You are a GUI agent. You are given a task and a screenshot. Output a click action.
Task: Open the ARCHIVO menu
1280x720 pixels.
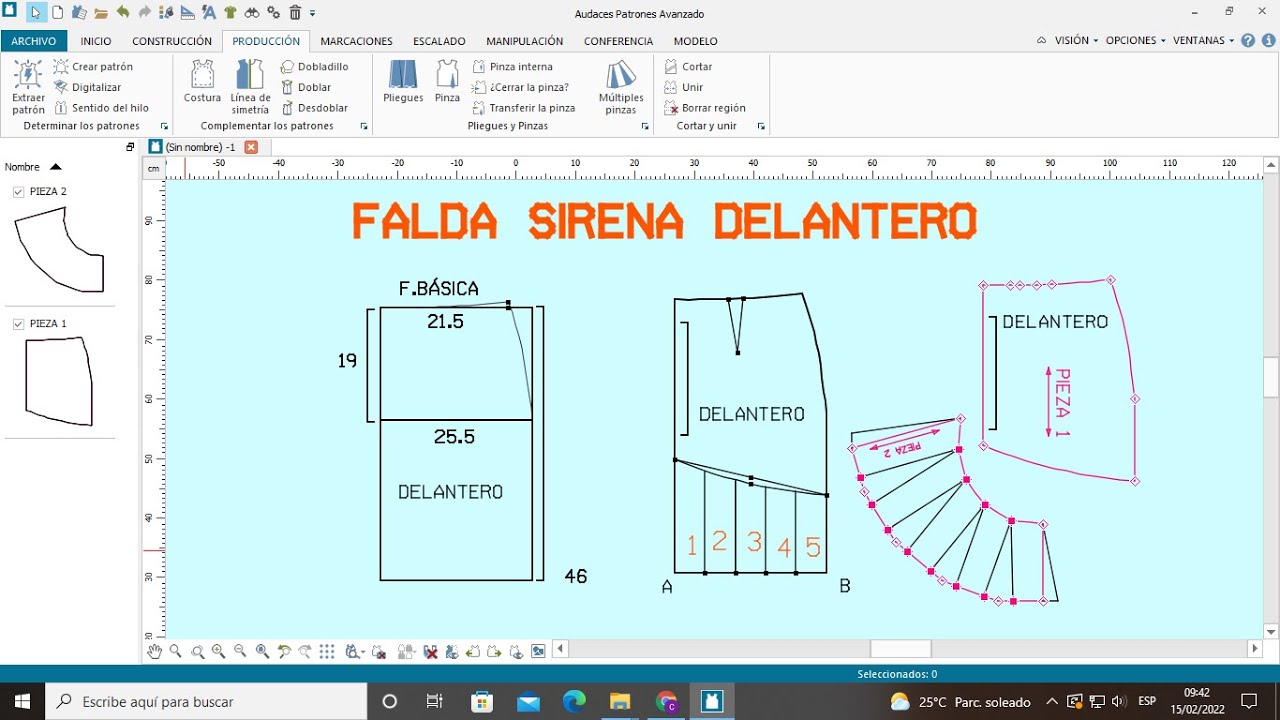click(x=34, y=41)
